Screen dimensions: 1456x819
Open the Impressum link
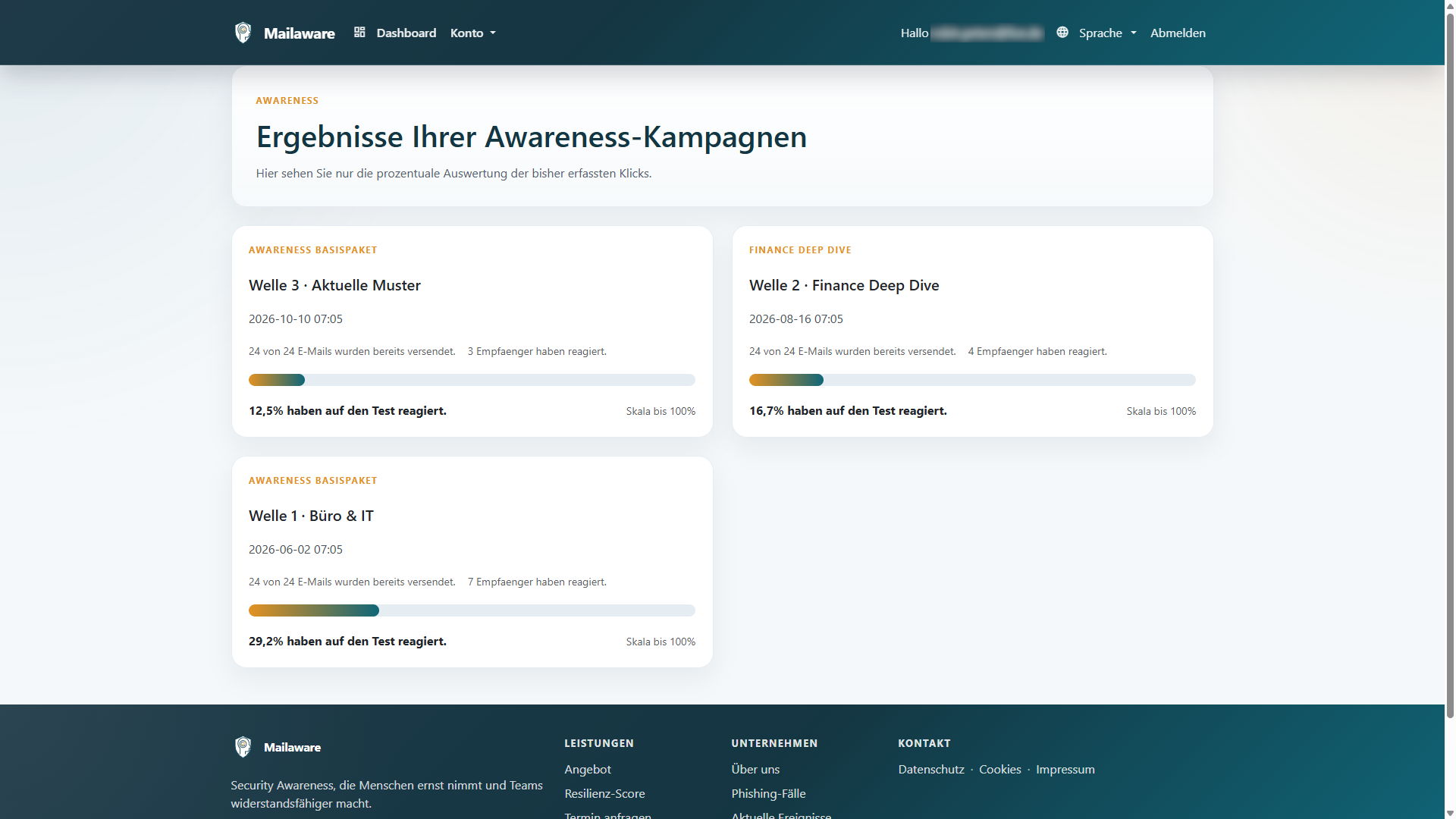[x=1065, y=769]
